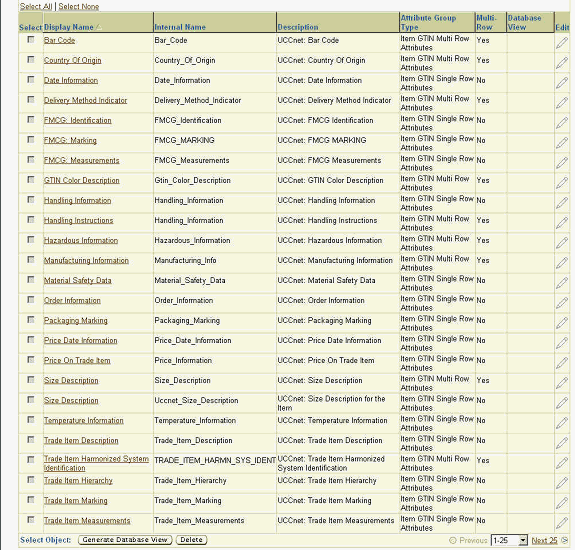
Task: Open the Manufacturing Information link
Action: click(86, 260)
